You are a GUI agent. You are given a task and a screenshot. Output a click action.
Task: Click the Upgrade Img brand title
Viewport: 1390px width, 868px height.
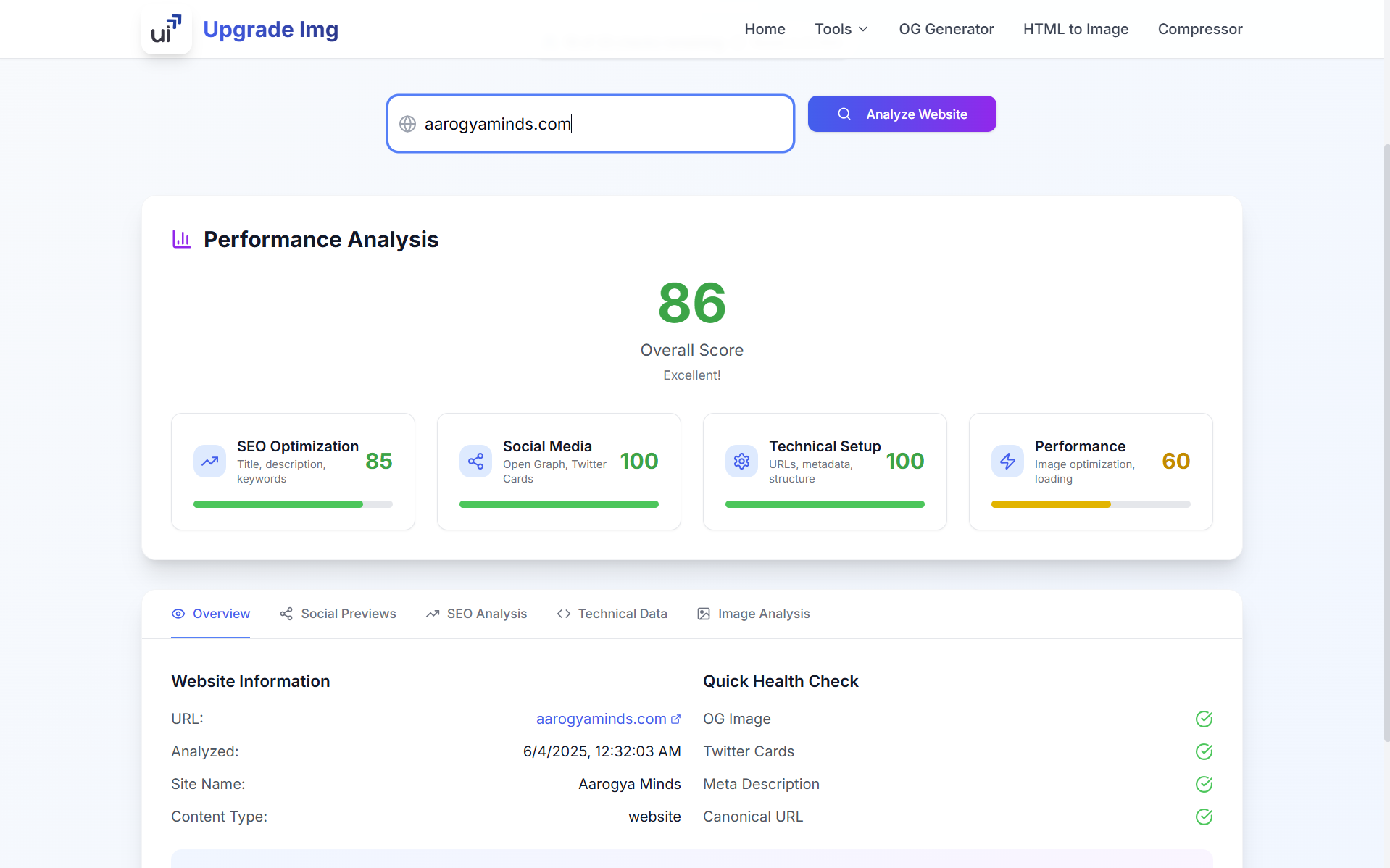click(270, 29)
